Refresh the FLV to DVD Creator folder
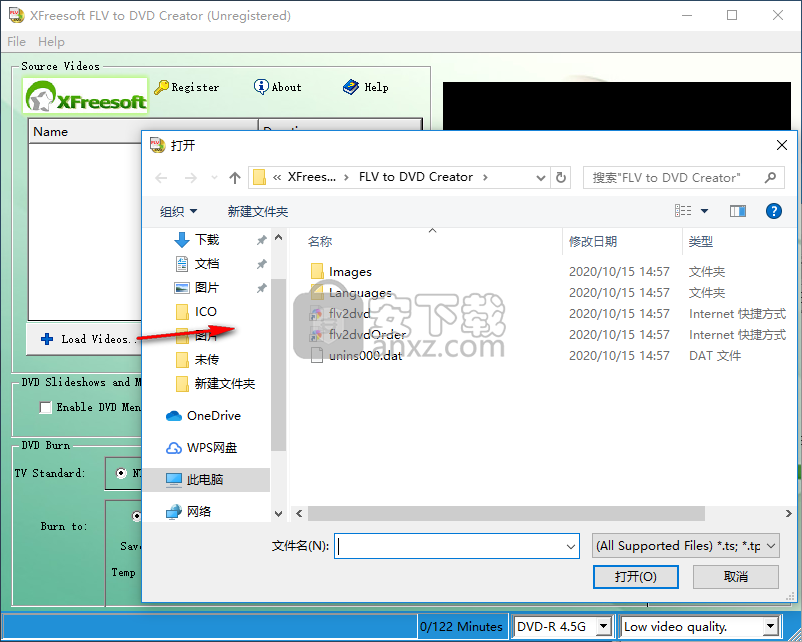 [x=561, y=178]
